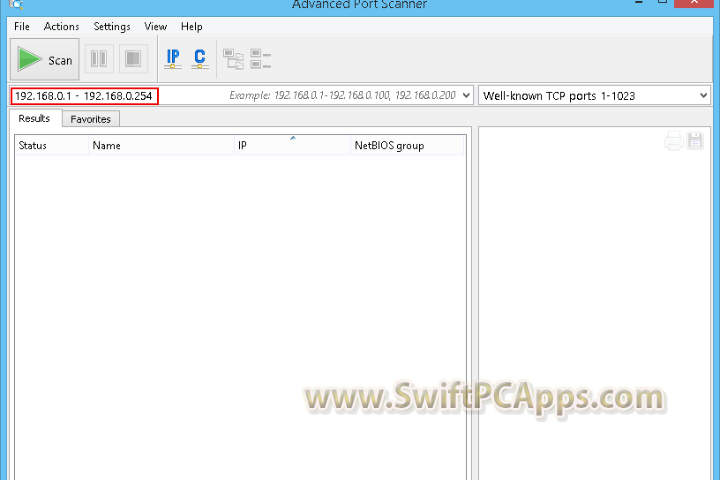Open the Actions menu
Screen dimensions: 720x480
coord(62,27)
